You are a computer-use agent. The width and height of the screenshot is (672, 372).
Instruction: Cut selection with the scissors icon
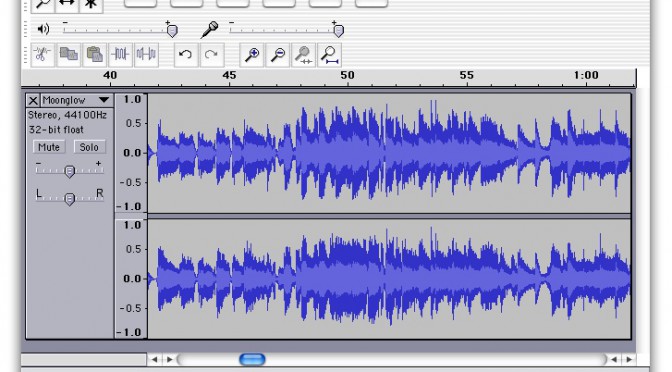click(42, 54)
